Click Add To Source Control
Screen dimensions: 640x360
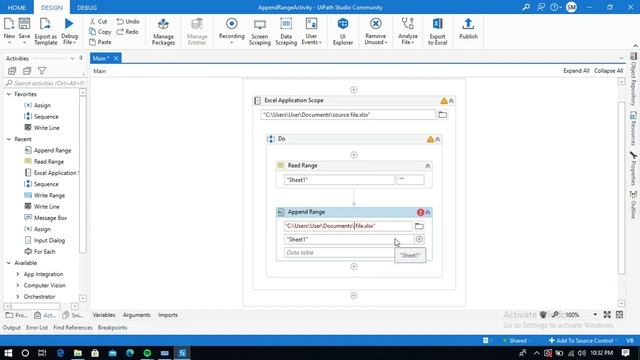581,340
